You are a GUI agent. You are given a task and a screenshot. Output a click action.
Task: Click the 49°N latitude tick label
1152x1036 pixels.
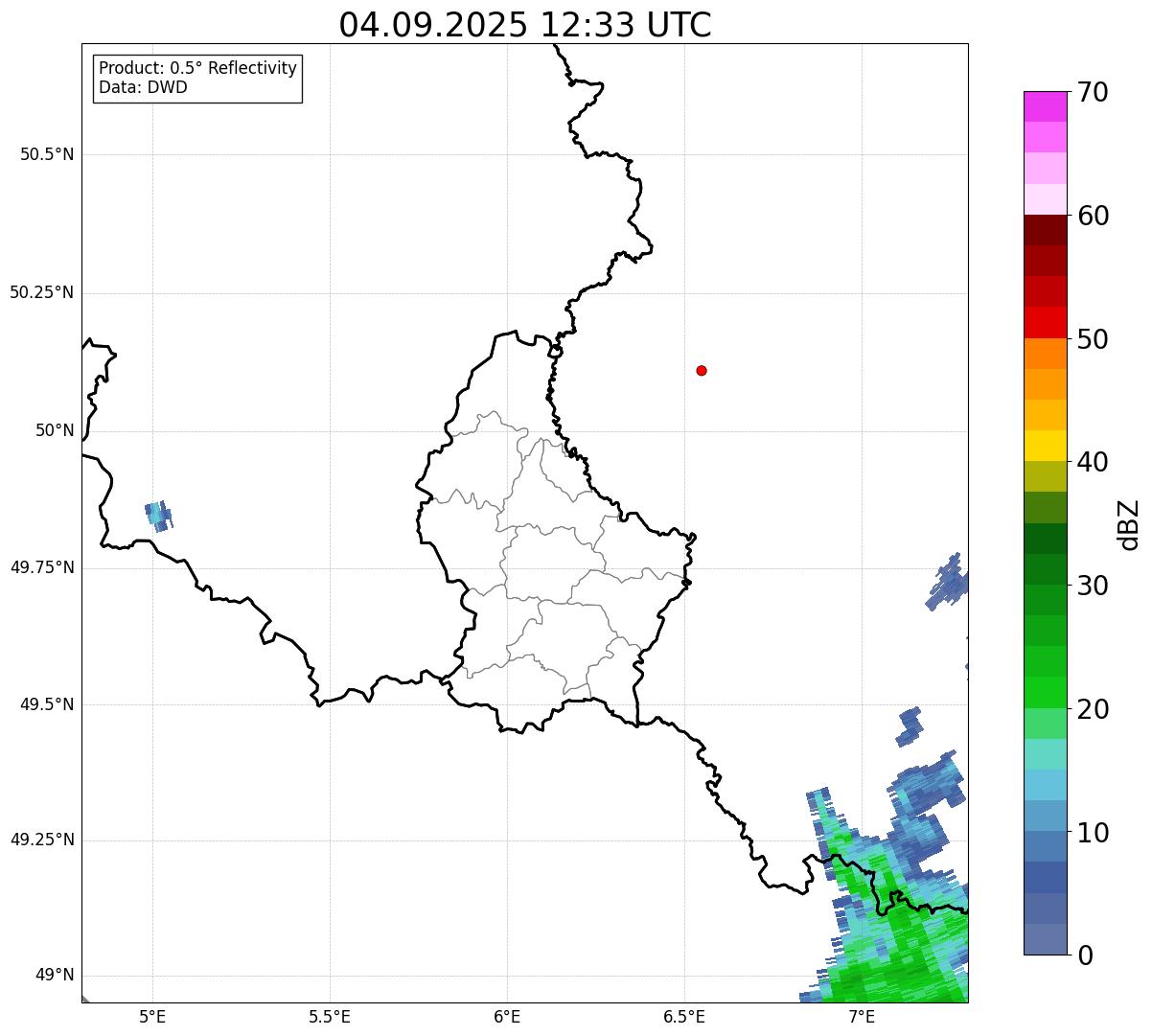(x=55, y=976)
